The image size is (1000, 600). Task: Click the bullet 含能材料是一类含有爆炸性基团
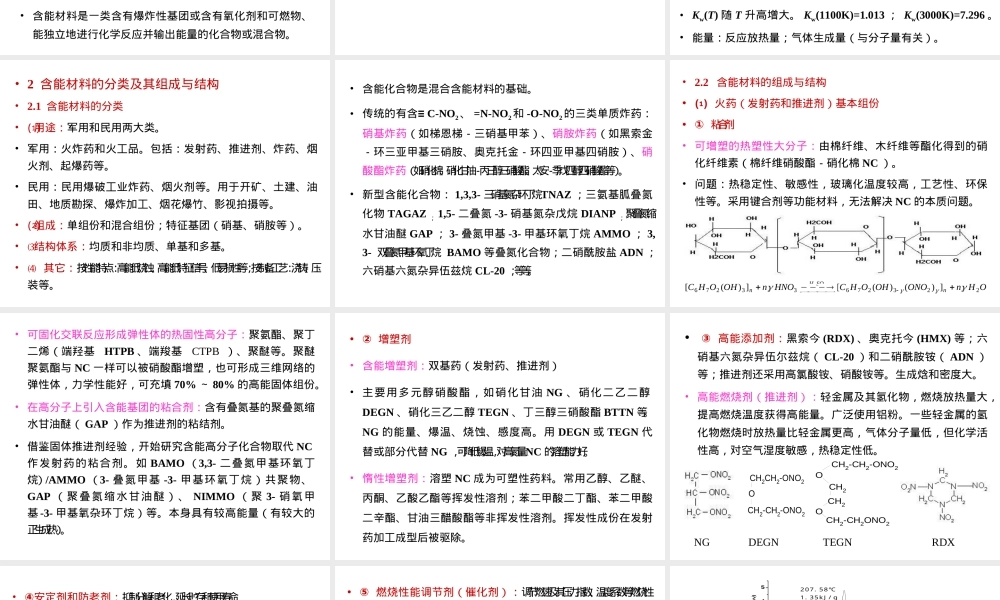pyautogui.click(x=170, y=25)
